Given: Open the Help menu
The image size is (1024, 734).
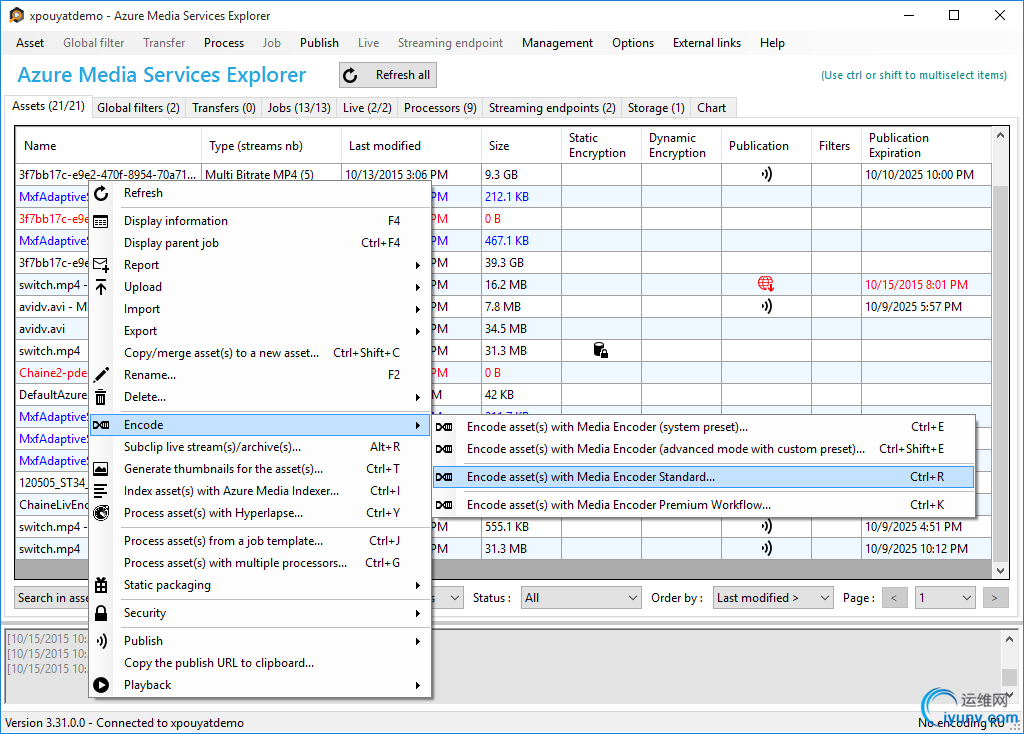Looking at the screenshot, I should pos(772,43).
